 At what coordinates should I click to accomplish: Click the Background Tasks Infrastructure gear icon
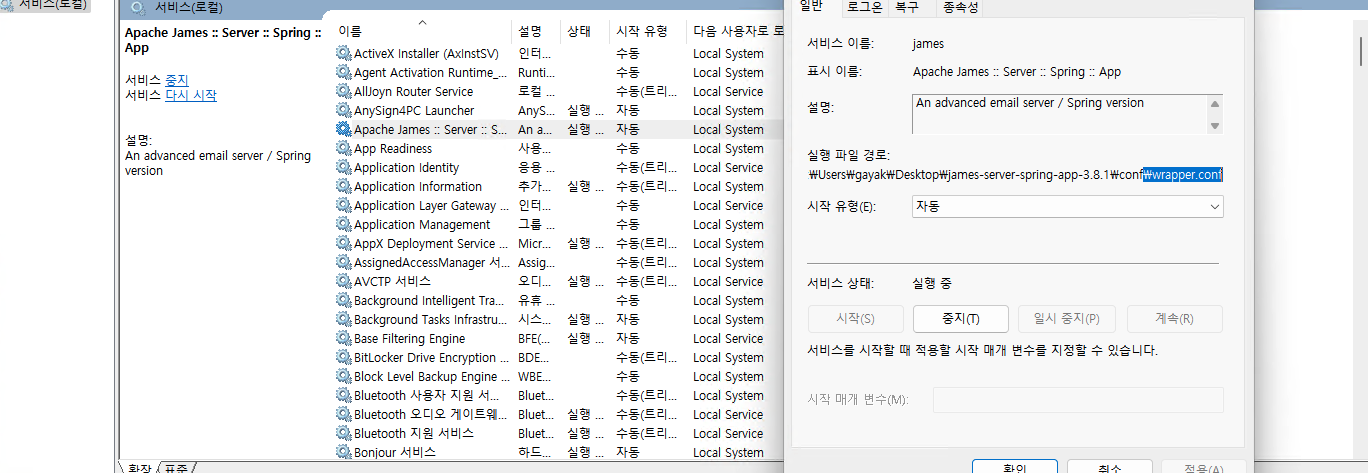click(344, 320)
